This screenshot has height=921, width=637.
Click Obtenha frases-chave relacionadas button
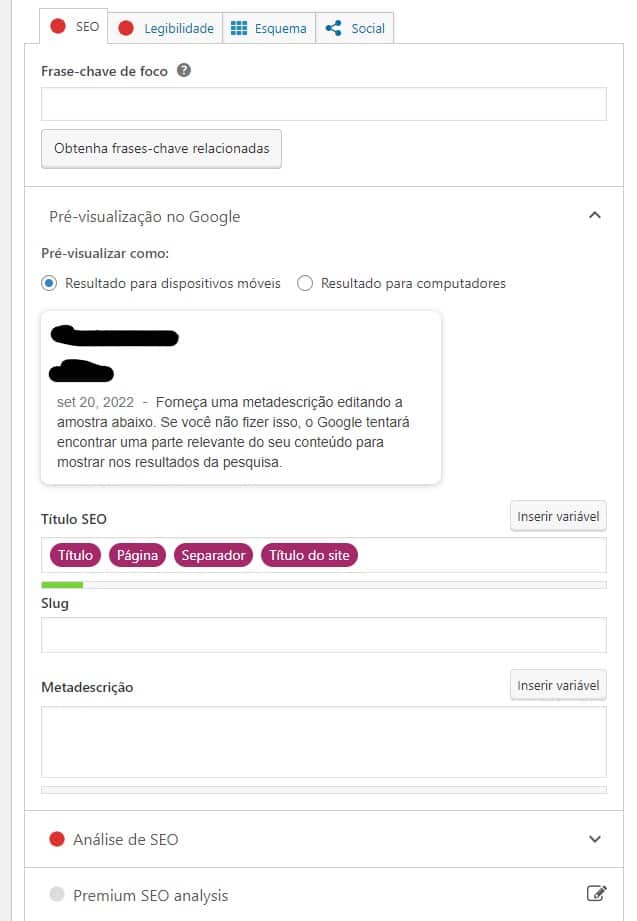(161, 149)
